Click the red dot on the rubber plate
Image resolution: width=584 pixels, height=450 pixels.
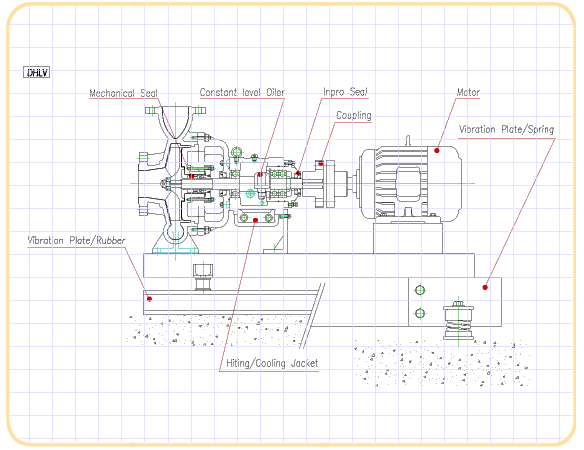149,299
